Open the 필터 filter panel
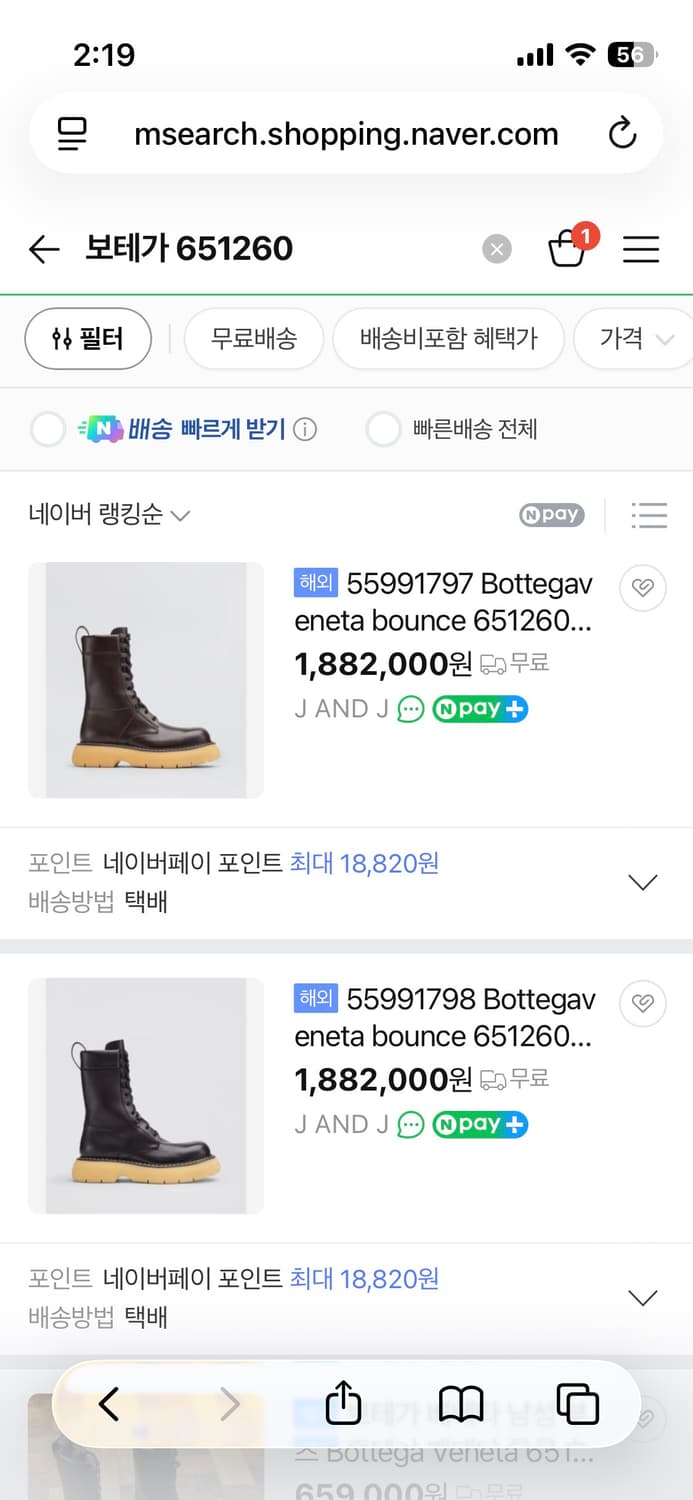 (x=88, y=339)
